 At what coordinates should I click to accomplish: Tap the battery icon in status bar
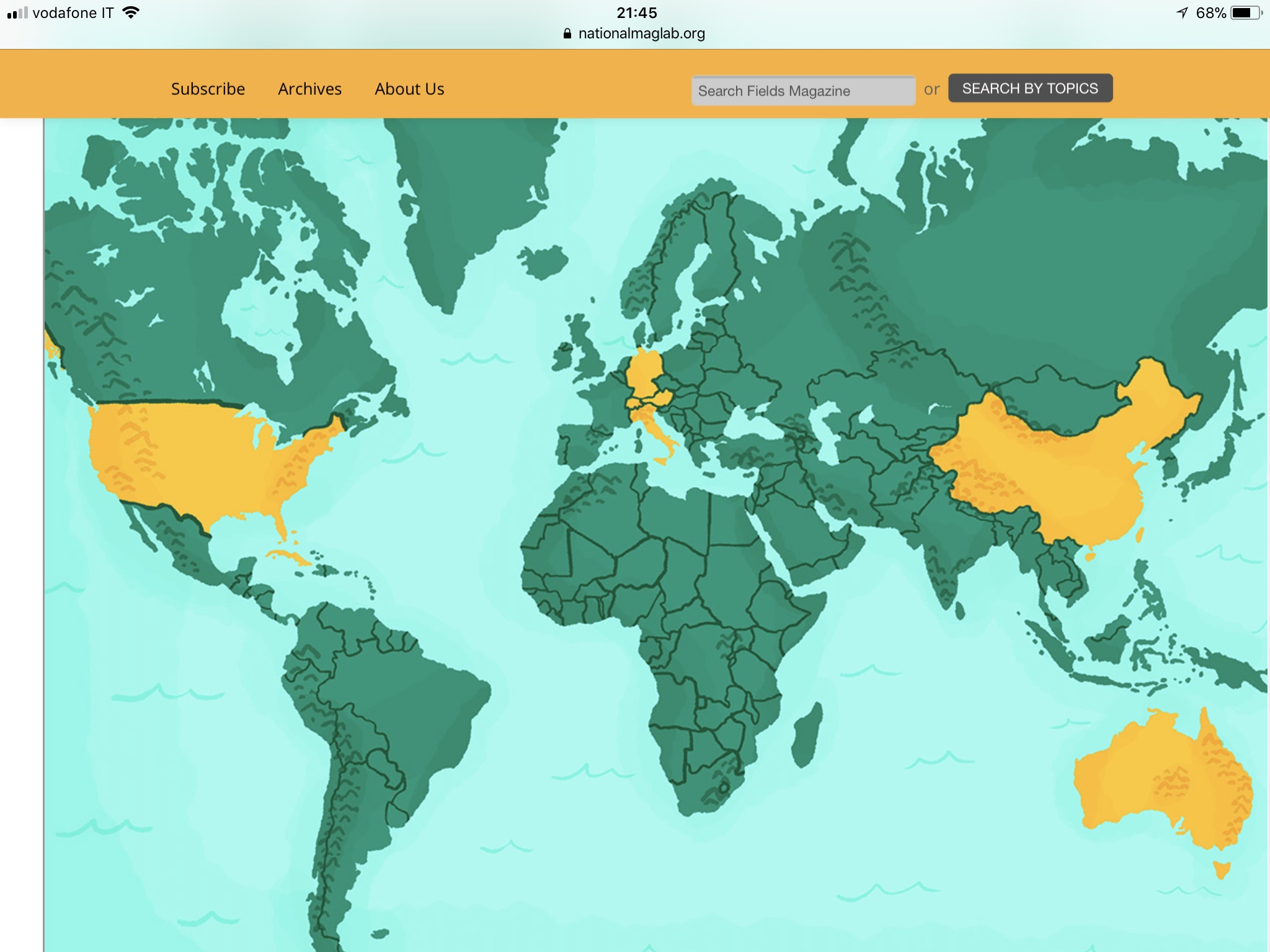[x=1245, y=13]
